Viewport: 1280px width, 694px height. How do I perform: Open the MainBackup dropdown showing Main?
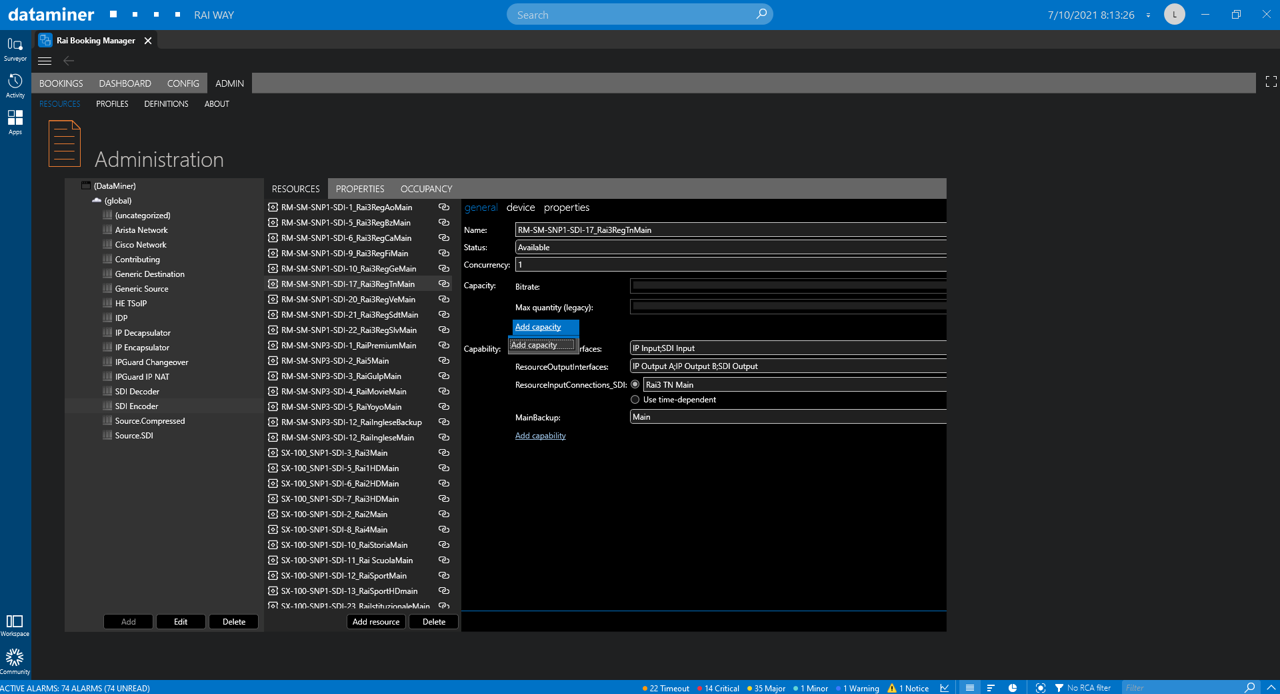[x=788, y=417]
